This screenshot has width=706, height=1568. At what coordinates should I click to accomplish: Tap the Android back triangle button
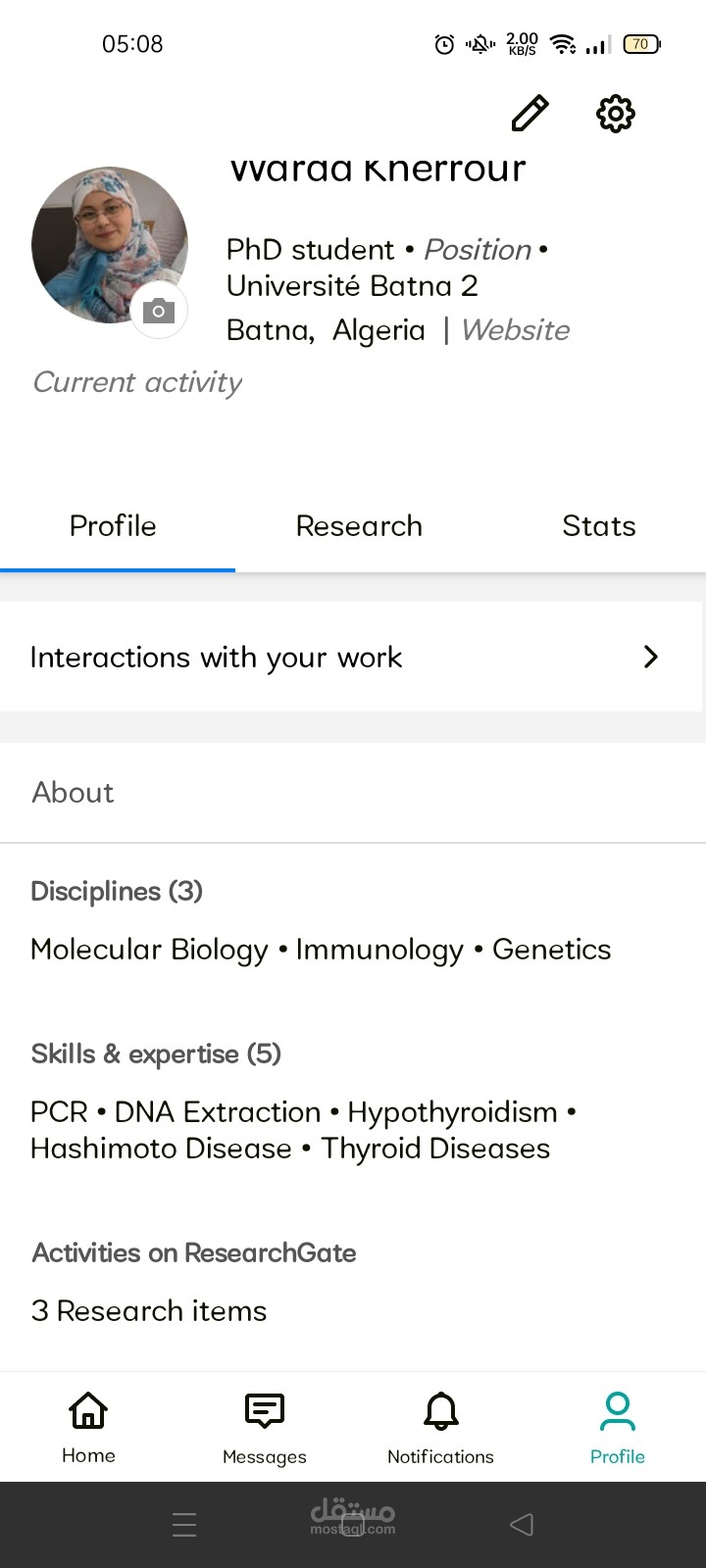(x=522, y=1524)
